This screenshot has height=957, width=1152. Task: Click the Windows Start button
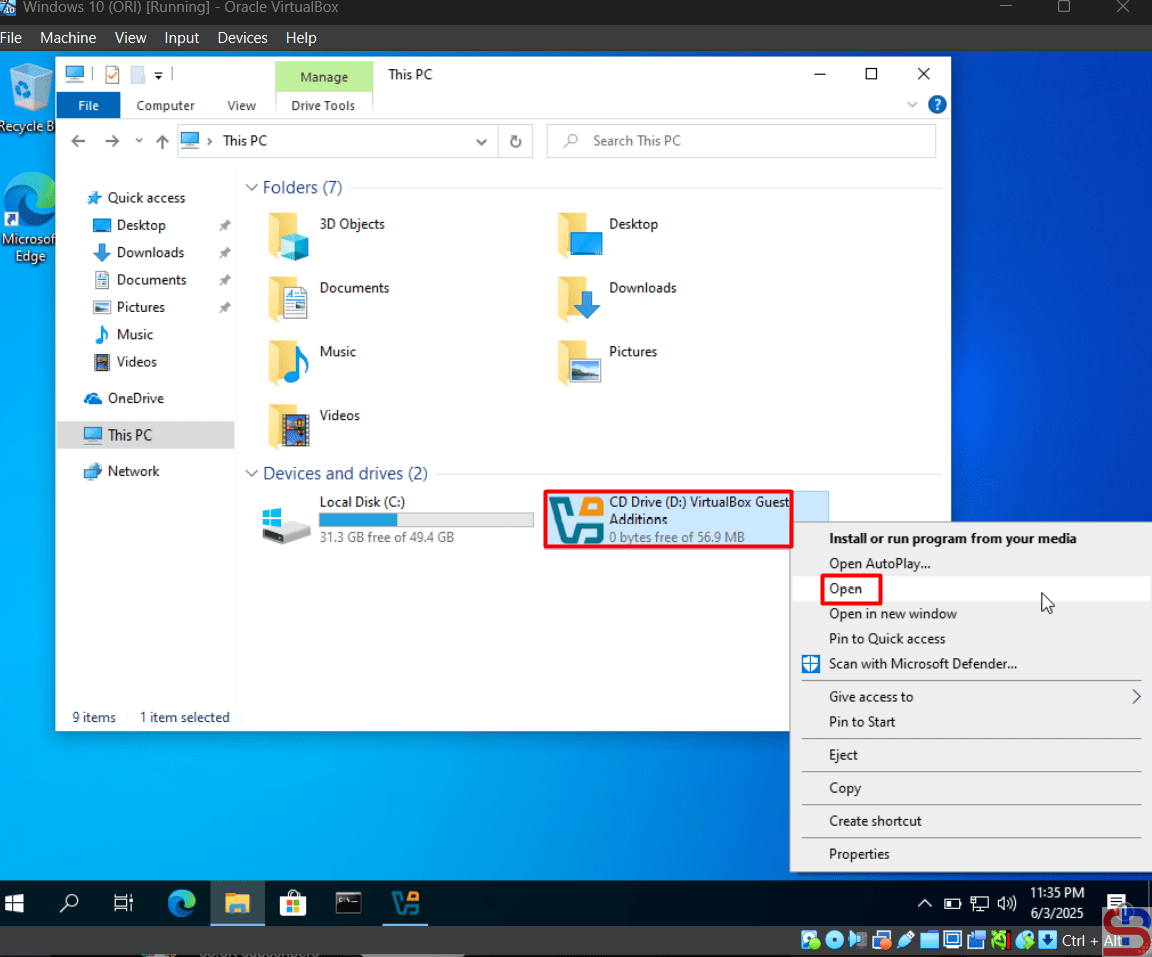click(x=15, y=904)
